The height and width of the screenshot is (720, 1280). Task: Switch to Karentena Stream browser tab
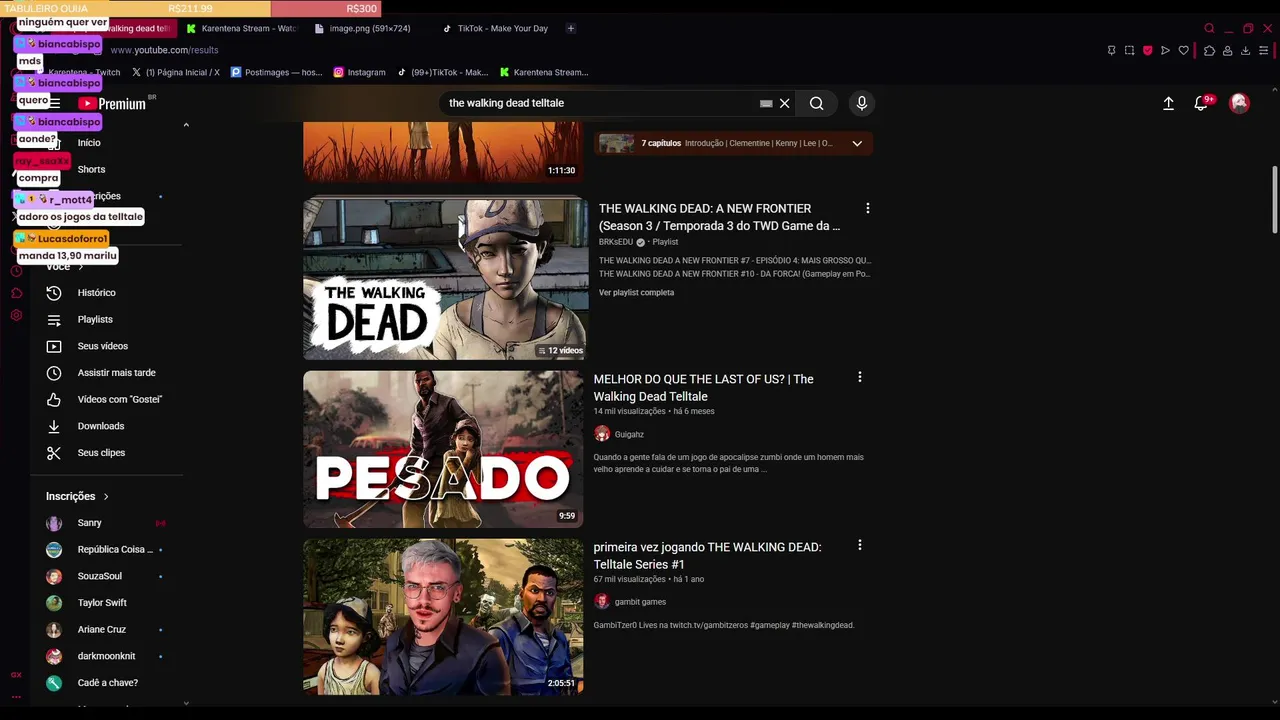241,28
